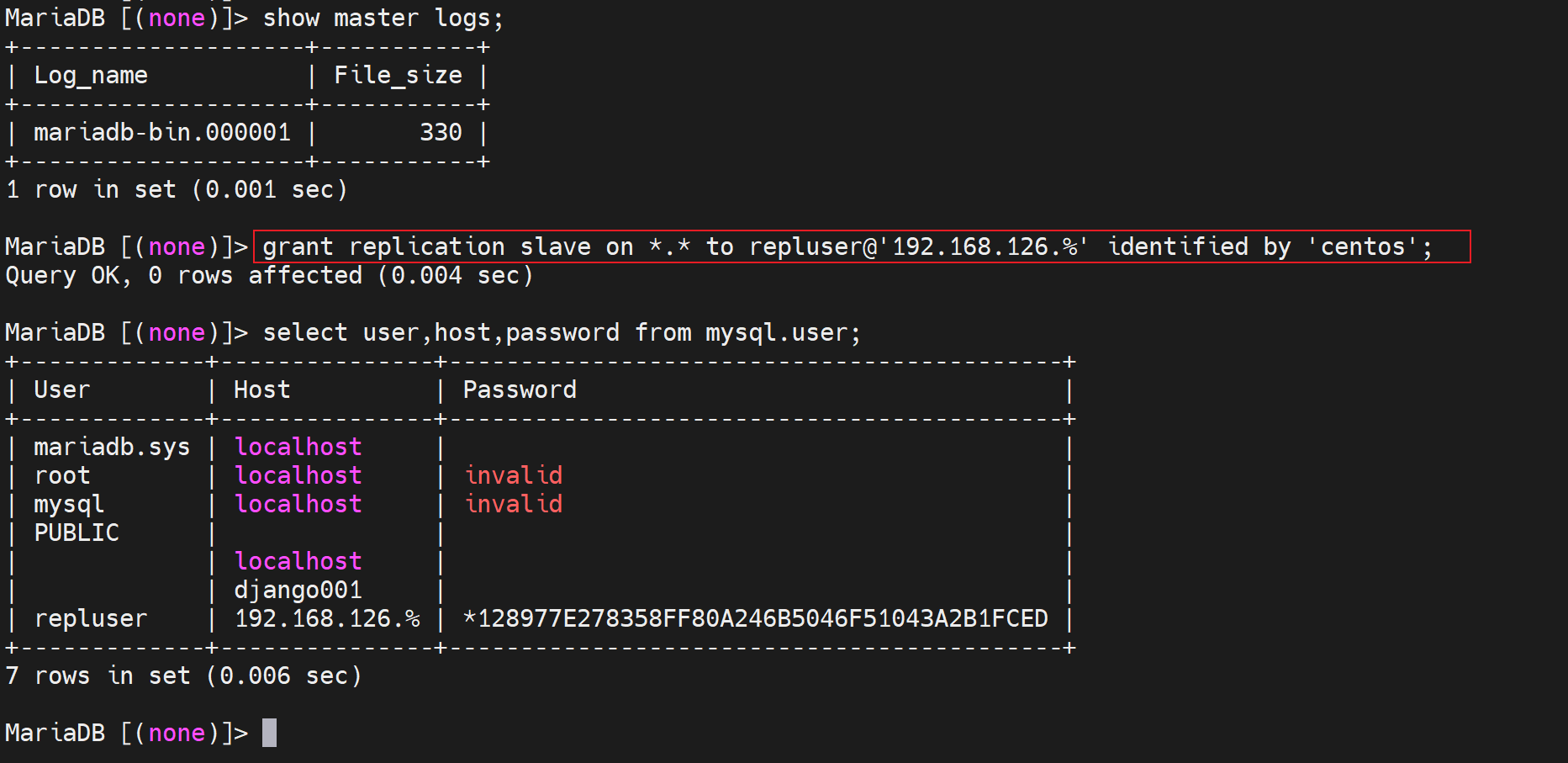Click the root user entry
1568x763 pixels.
pos(62,476)
